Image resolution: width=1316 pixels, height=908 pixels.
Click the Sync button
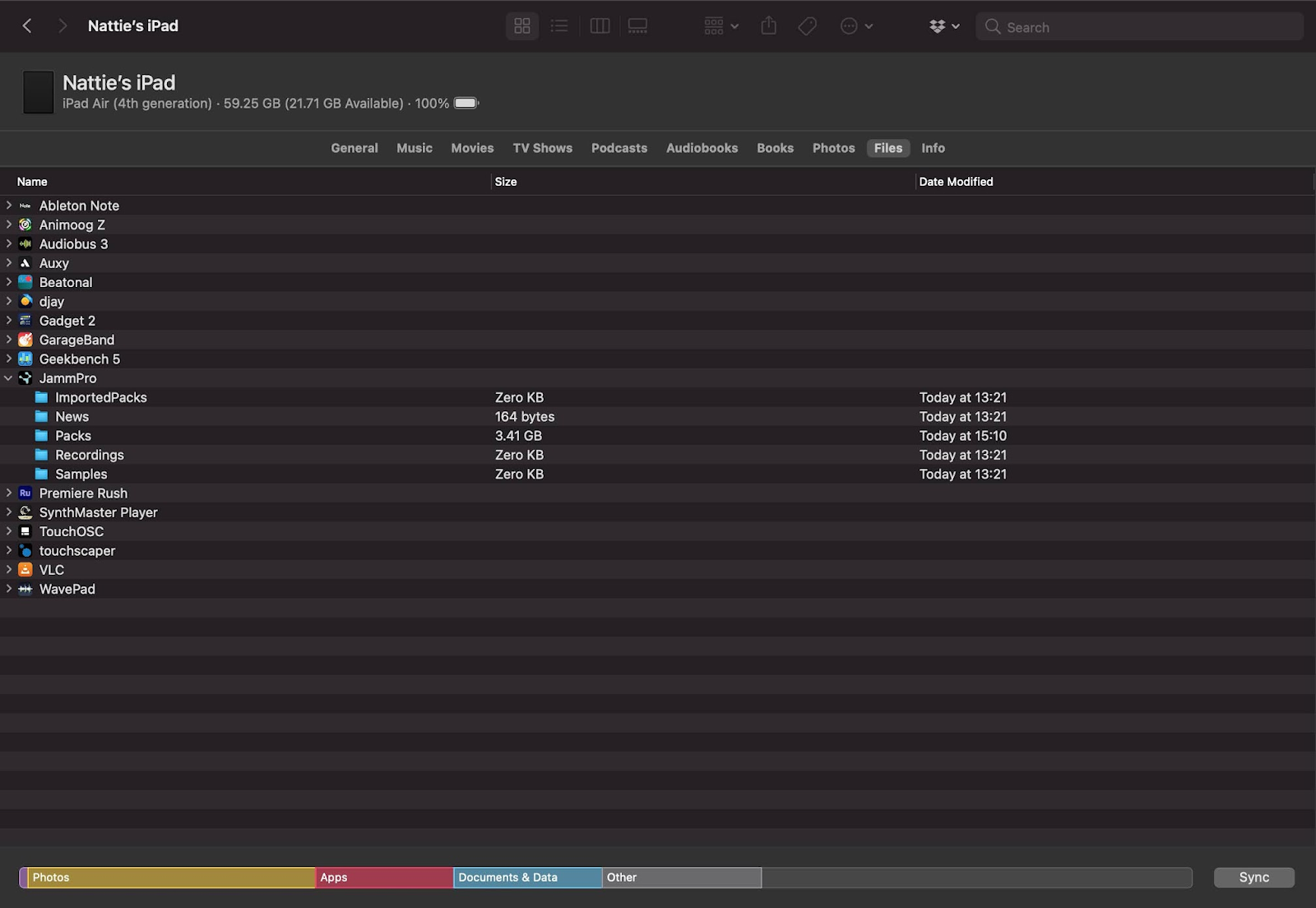(1254, 878)
